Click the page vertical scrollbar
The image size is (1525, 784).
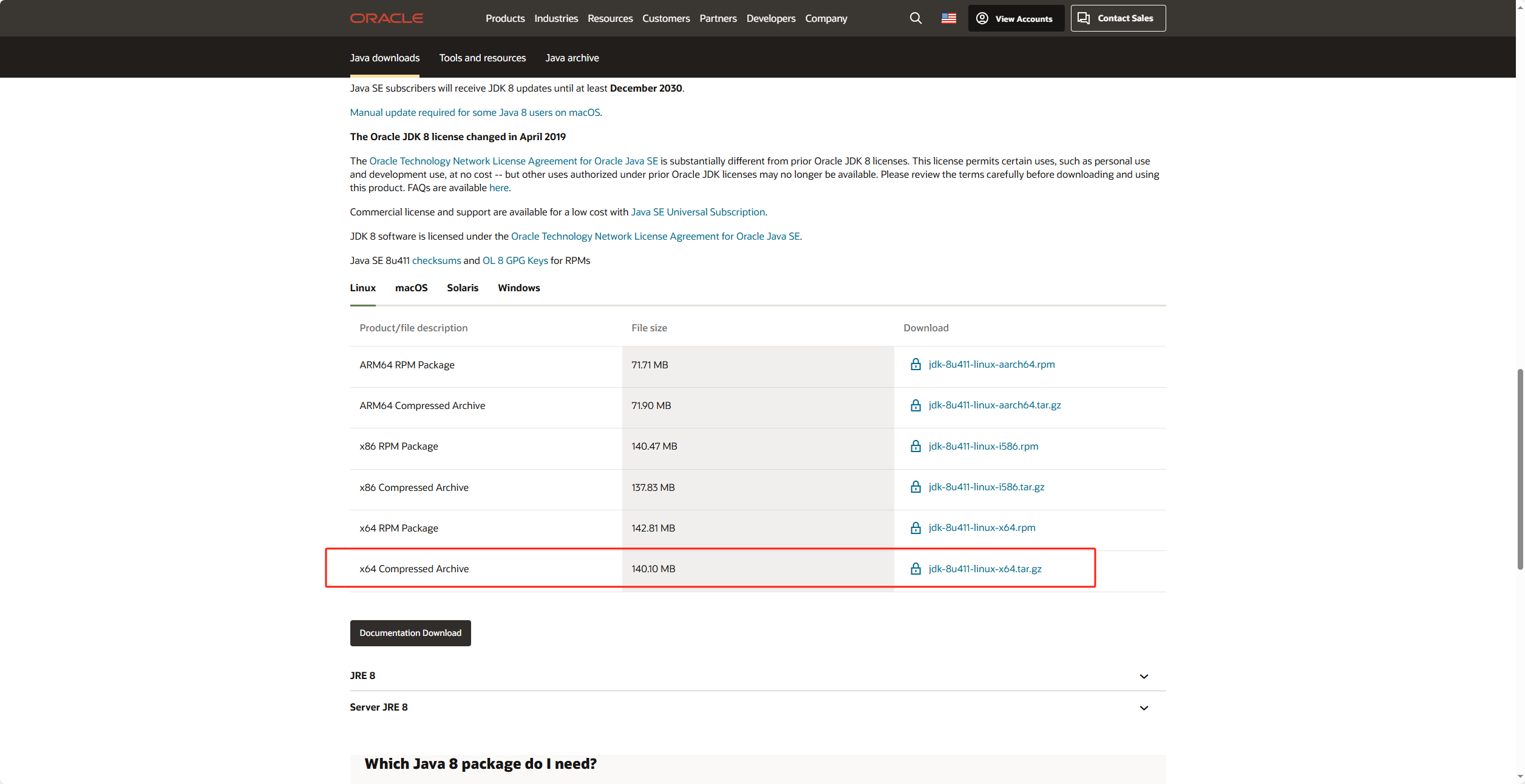pyautogui.click(x=1520, y=469)
